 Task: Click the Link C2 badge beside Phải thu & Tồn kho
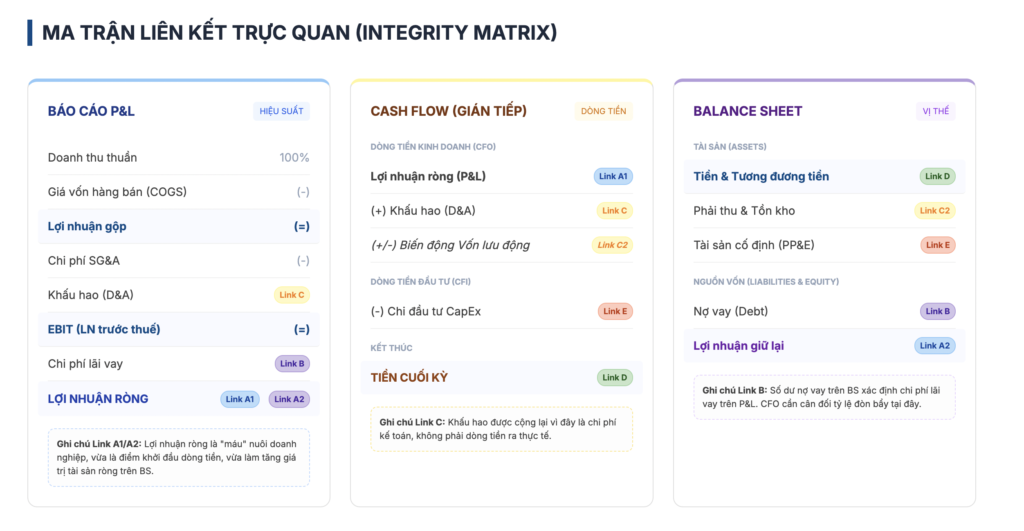click(x=935, y=211)
